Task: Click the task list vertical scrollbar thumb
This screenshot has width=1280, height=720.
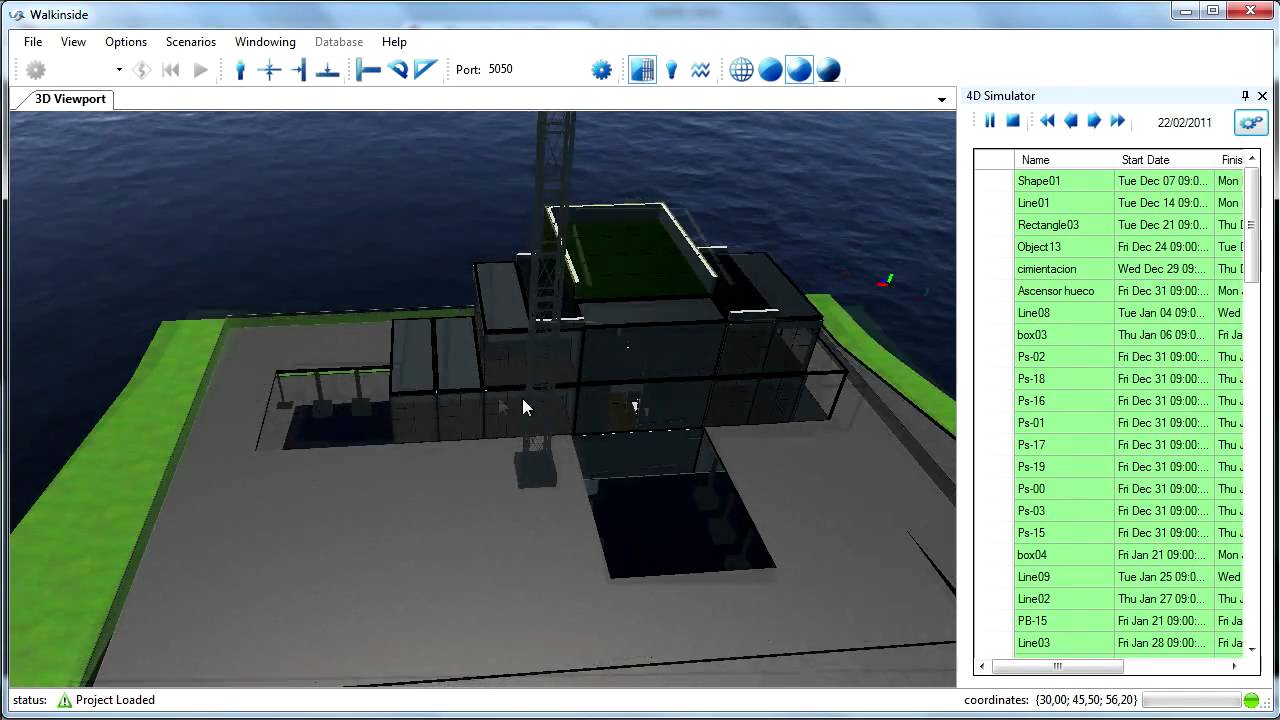Action: tap(1252, 224)
